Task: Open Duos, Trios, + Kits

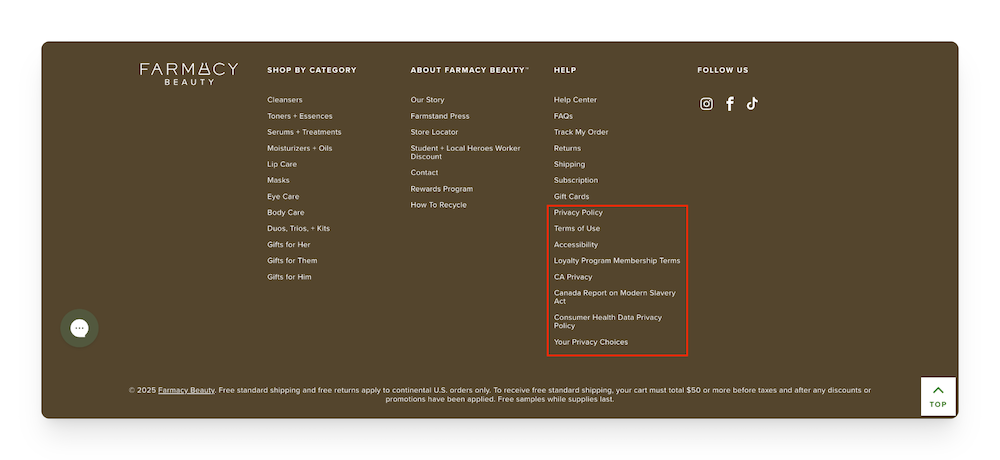Action: (x=298, y=228)
